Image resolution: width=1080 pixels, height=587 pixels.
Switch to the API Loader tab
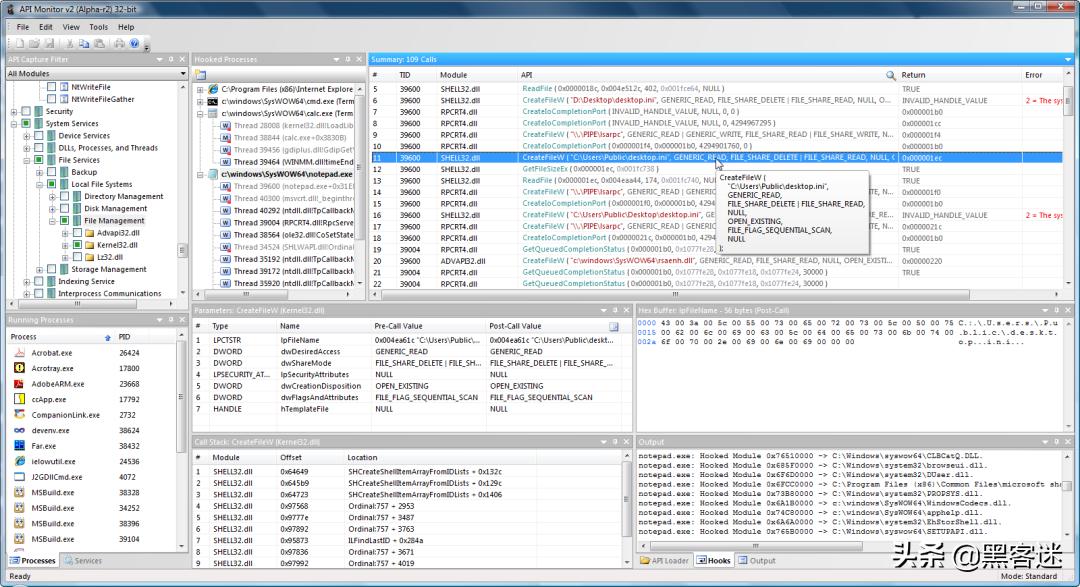pyautogui.click(x=665, y=561)
